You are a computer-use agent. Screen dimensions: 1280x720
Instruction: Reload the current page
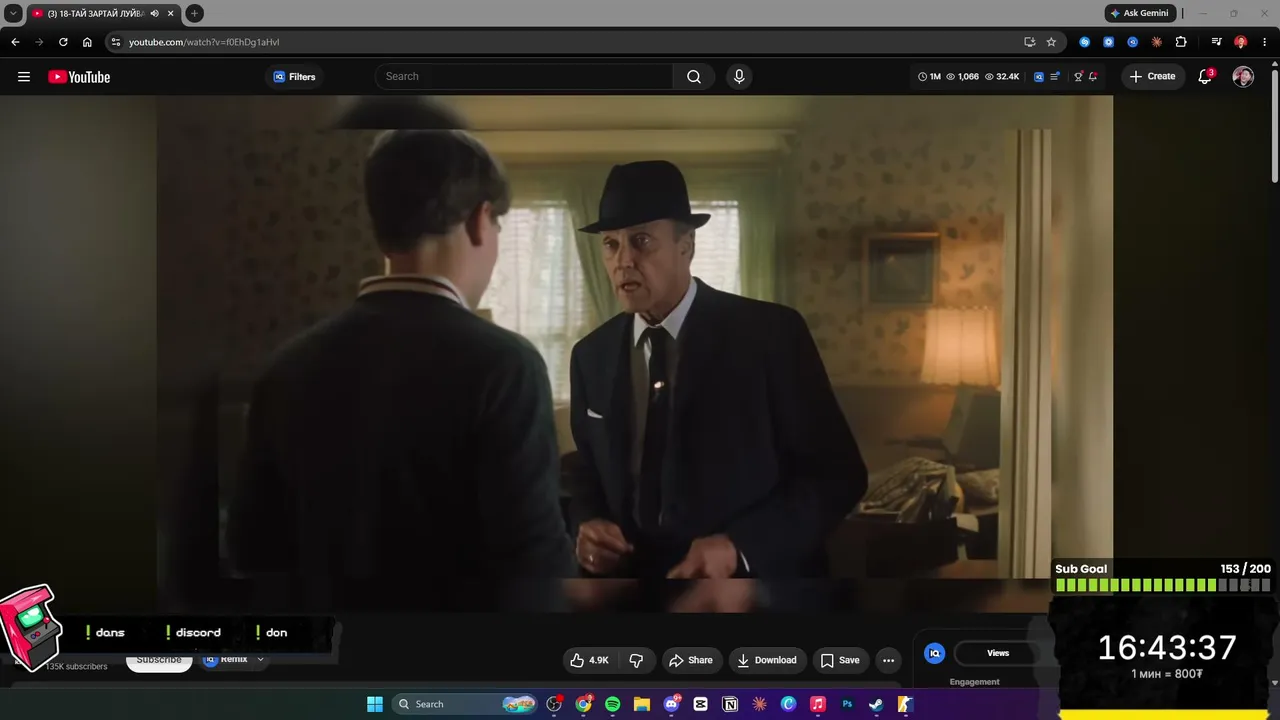coord(63,42)
